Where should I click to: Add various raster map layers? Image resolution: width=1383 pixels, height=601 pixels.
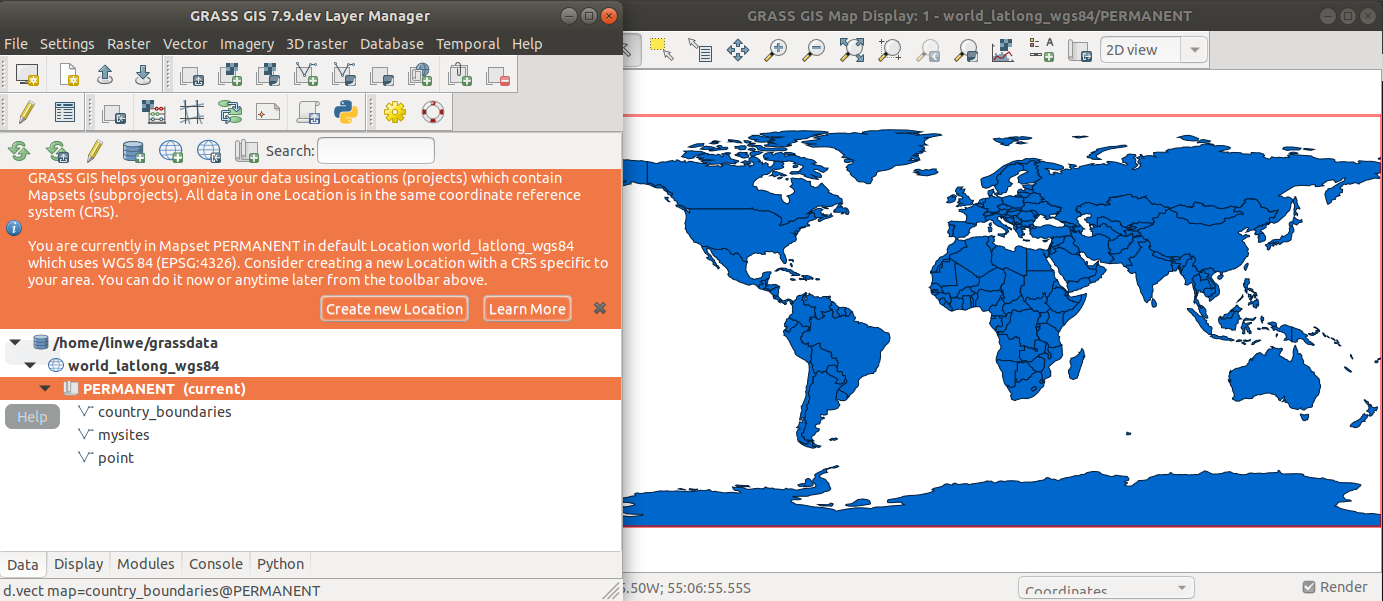pos(268,75)
